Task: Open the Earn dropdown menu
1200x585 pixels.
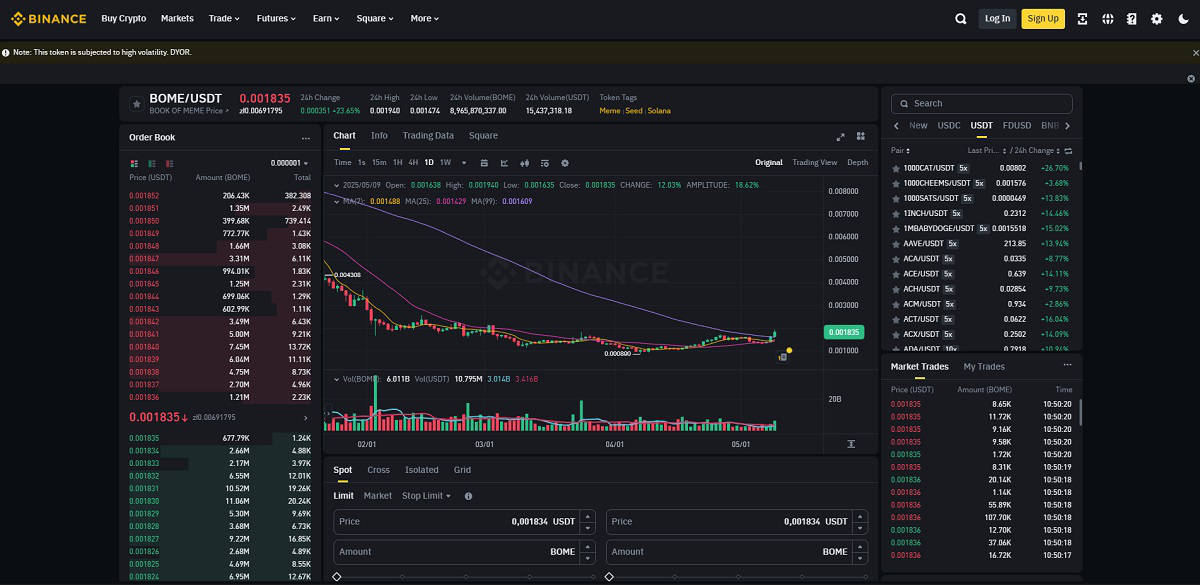Action: coord(326,18)
